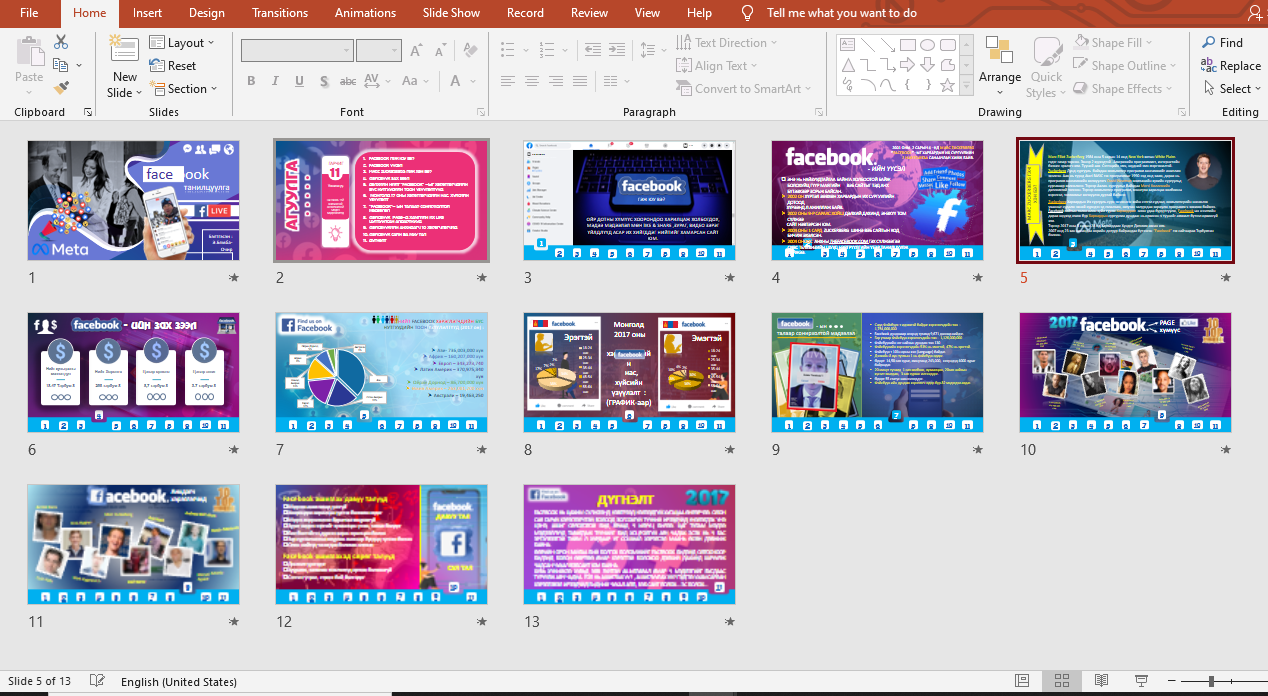Enable Align Left paragraph alignment
Image resolution: width=1268 pixels, height=696 pixels.
coord(509,81)
